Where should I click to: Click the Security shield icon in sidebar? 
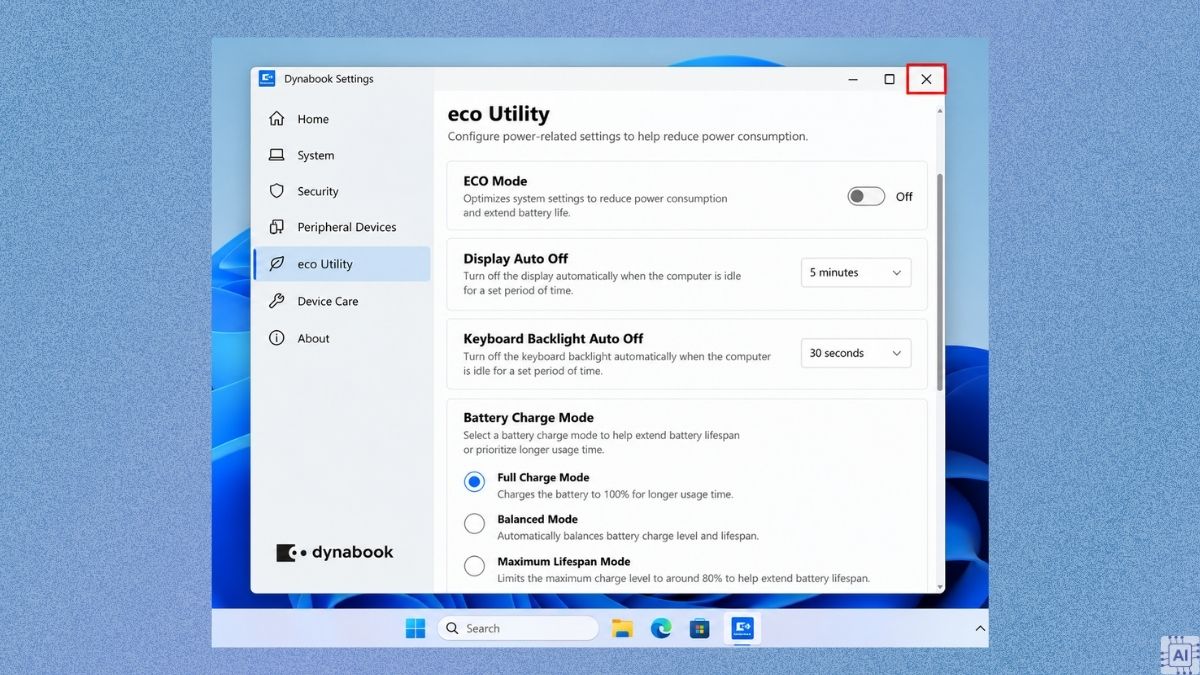point(277,191)
